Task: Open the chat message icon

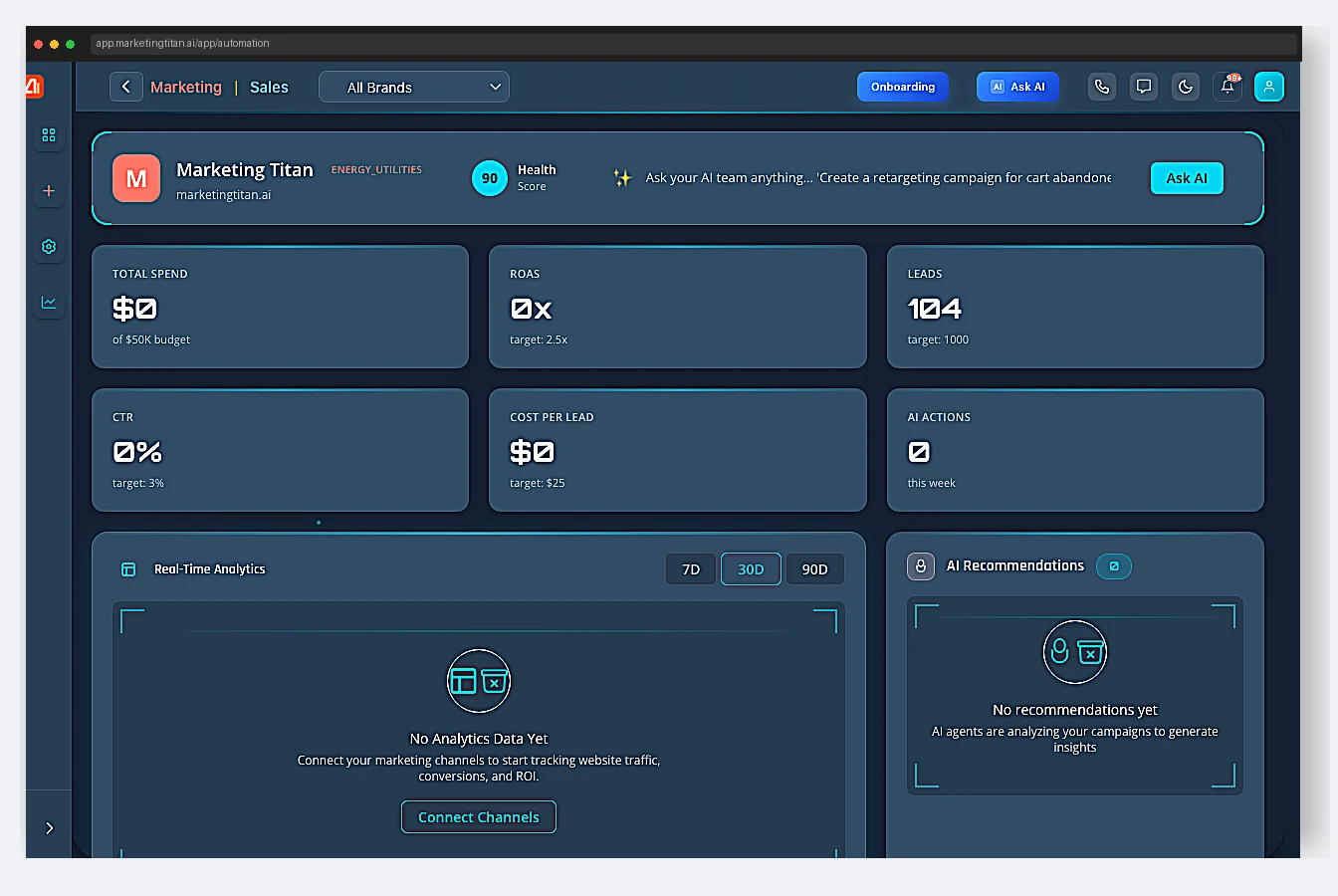Action: [1144, 87]
